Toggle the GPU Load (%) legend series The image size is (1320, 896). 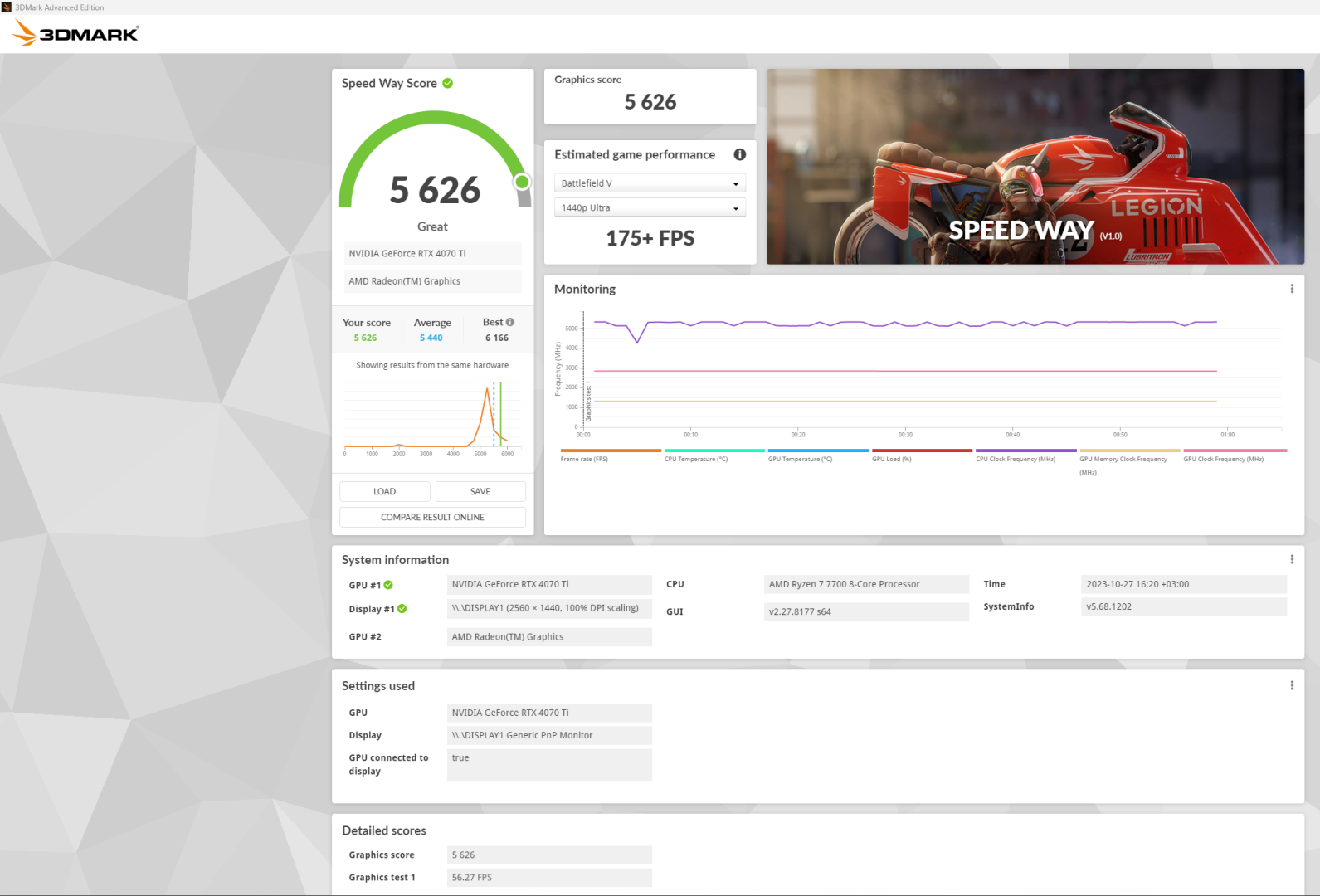(x=921, y=455)
